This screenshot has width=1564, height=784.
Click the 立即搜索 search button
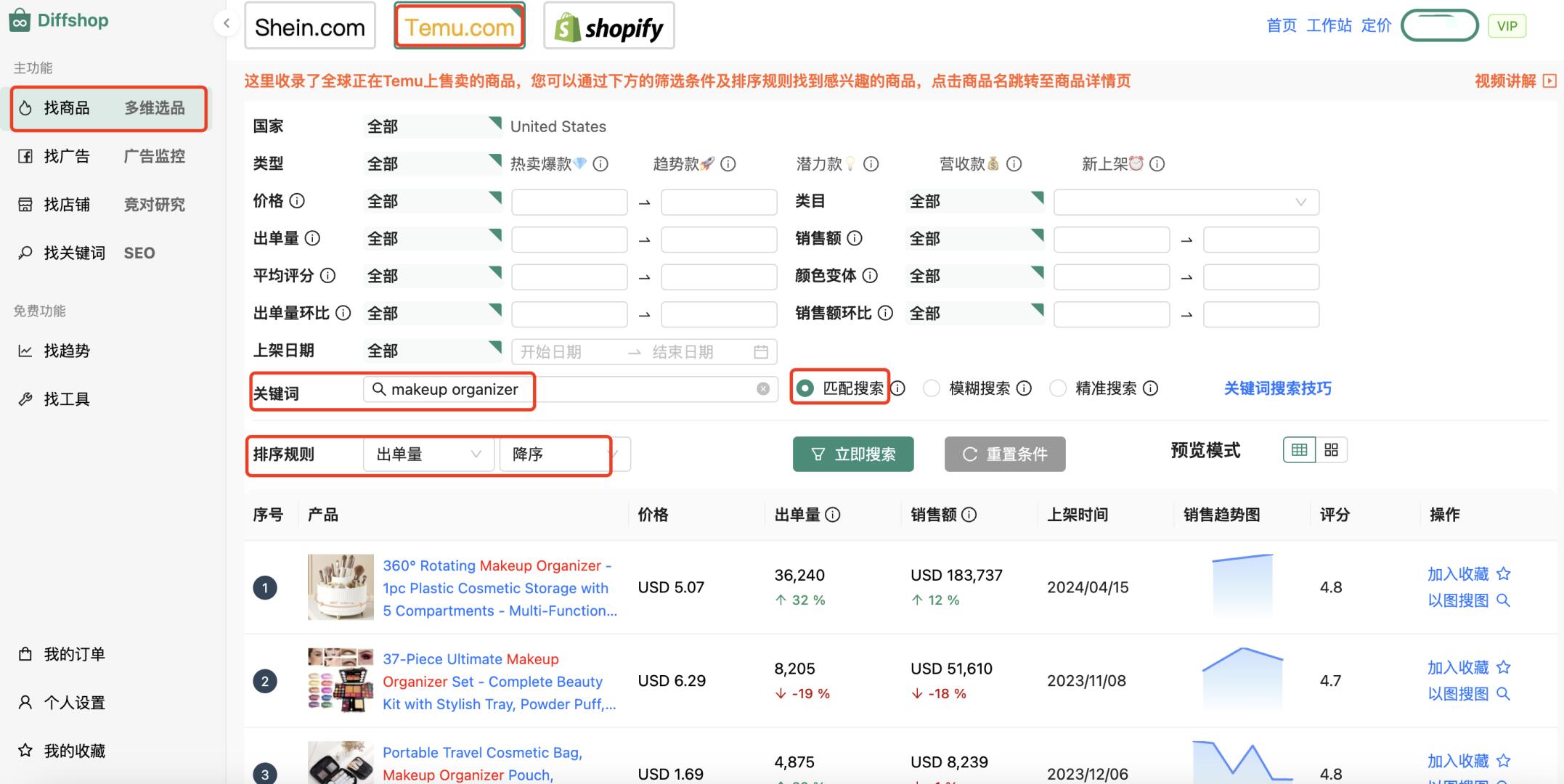pos(853,454)
